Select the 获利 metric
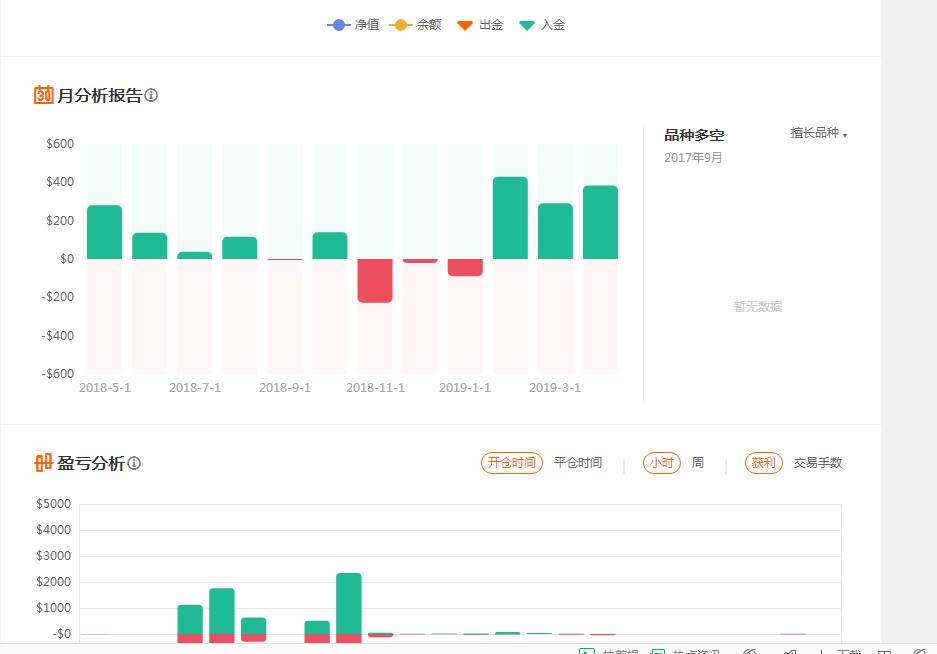Image resolution: width=937 pixels, height=654 pixels. (x=764, y=463)
